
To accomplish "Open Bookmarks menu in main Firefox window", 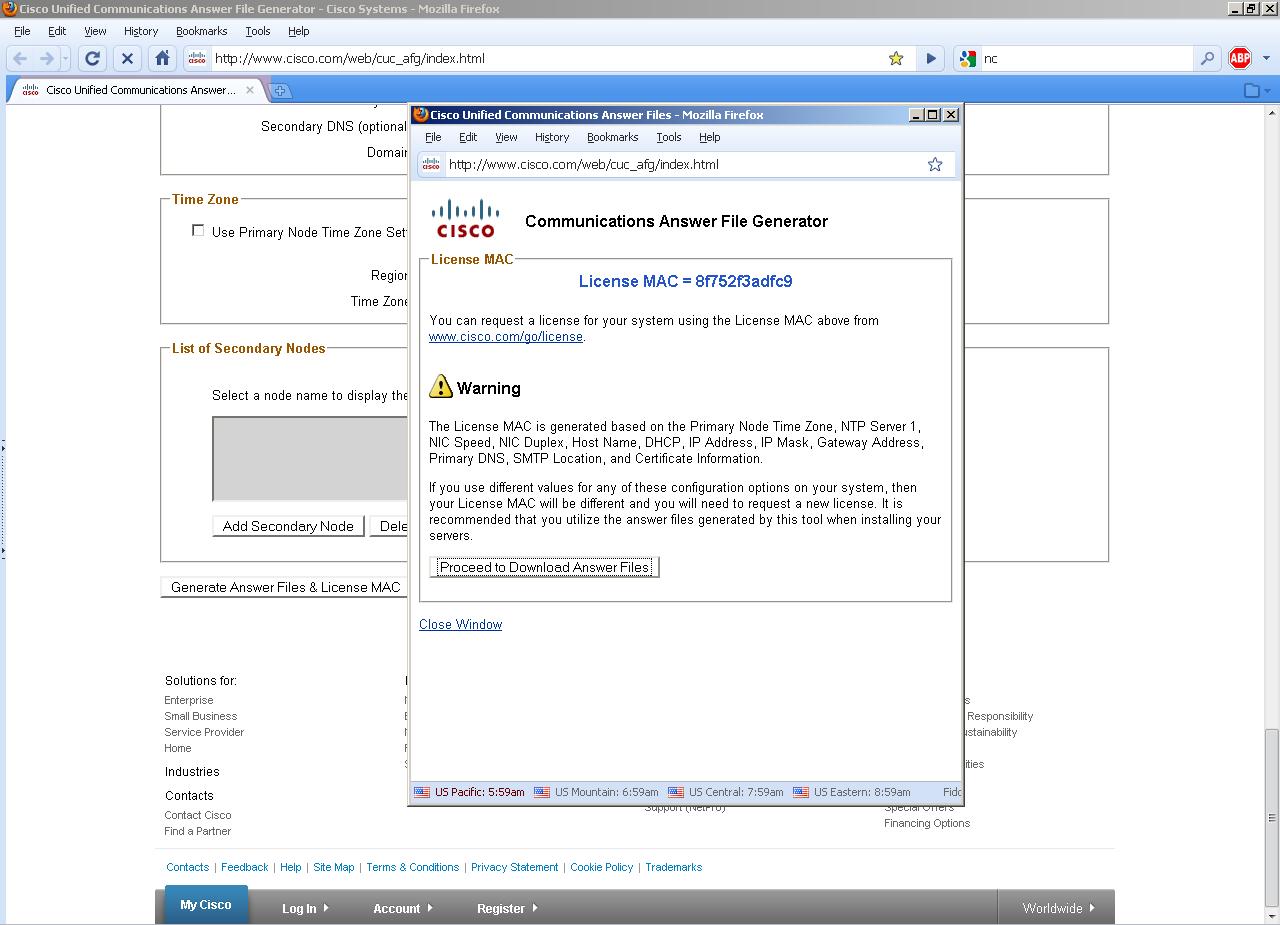I will click(x=201, y=31).
